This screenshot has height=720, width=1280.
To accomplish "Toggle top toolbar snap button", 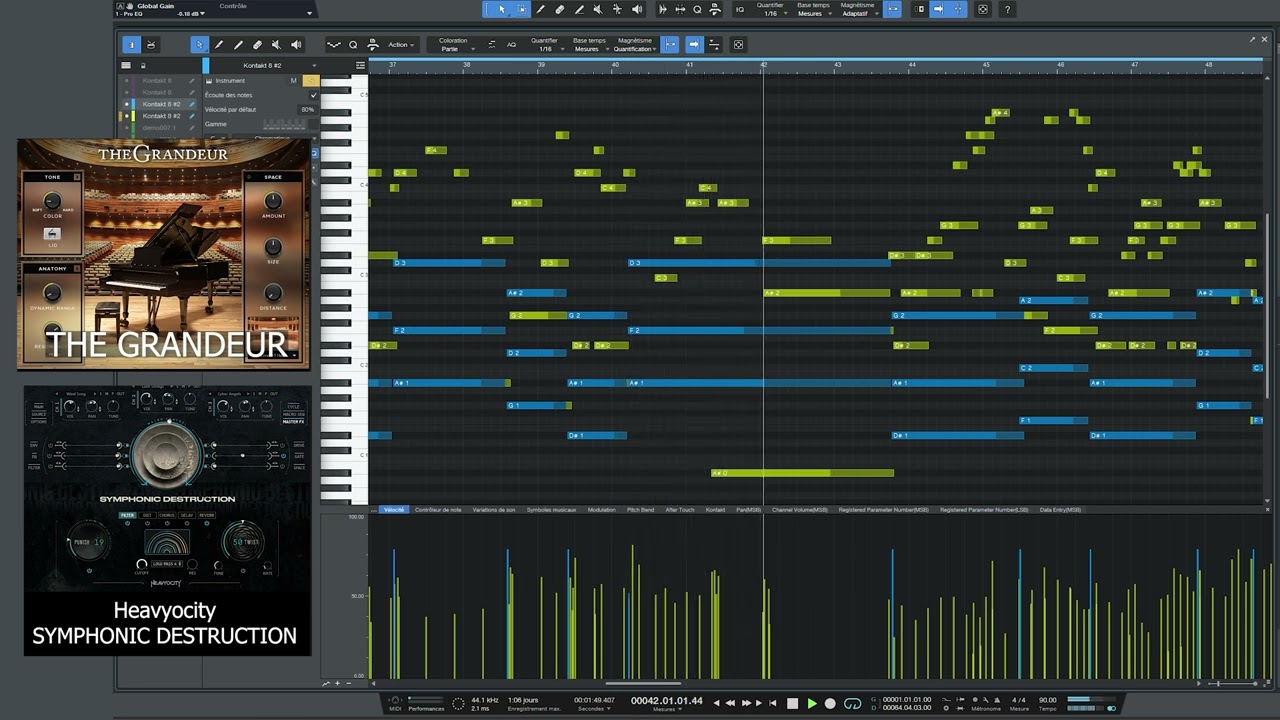I will coord(893,9).
